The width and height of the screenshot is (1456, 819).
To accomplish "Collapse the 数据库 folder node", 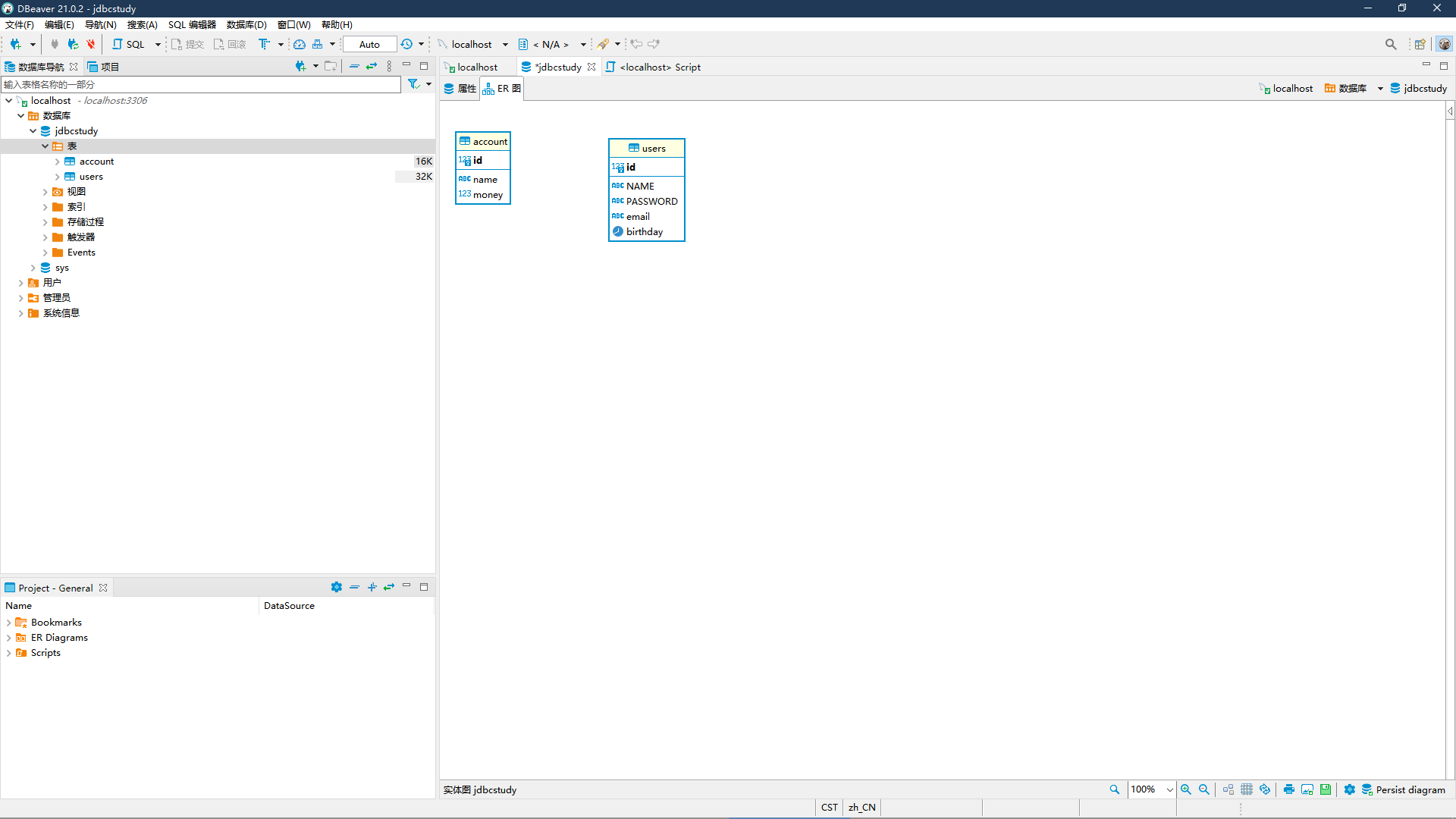I will (x=20, y=115).
